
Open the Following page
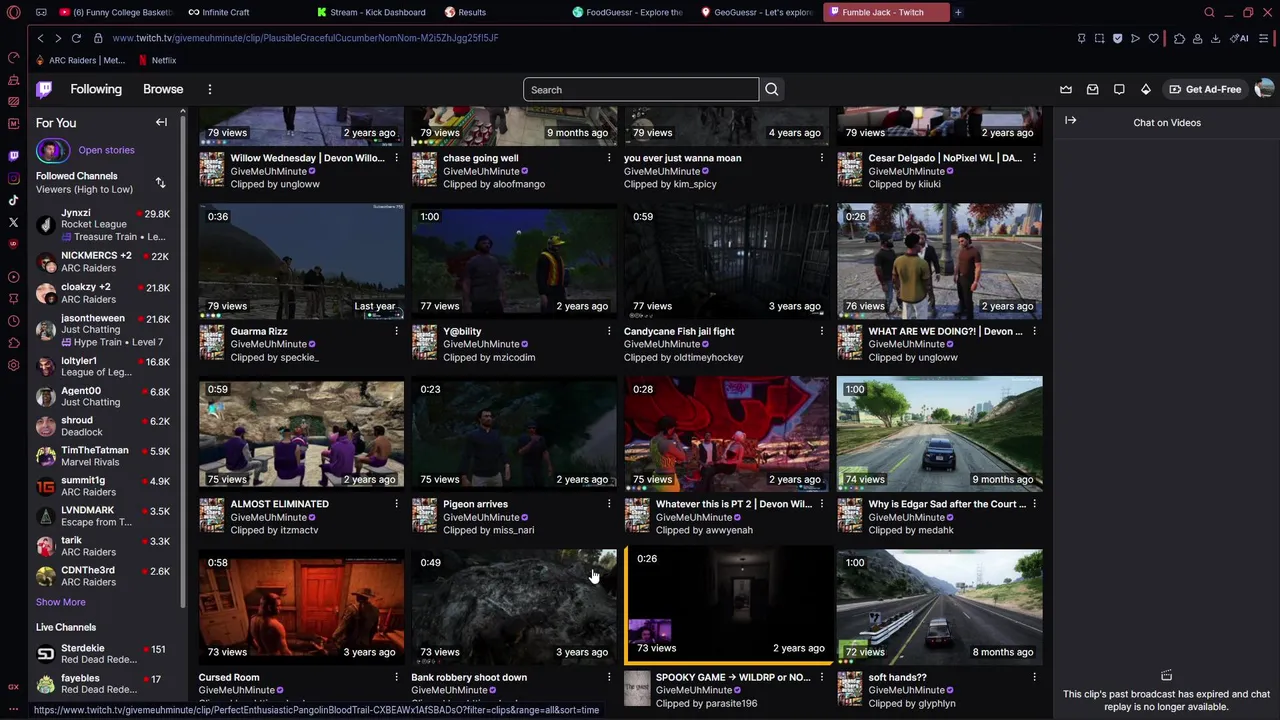click(x=96, y=89)
